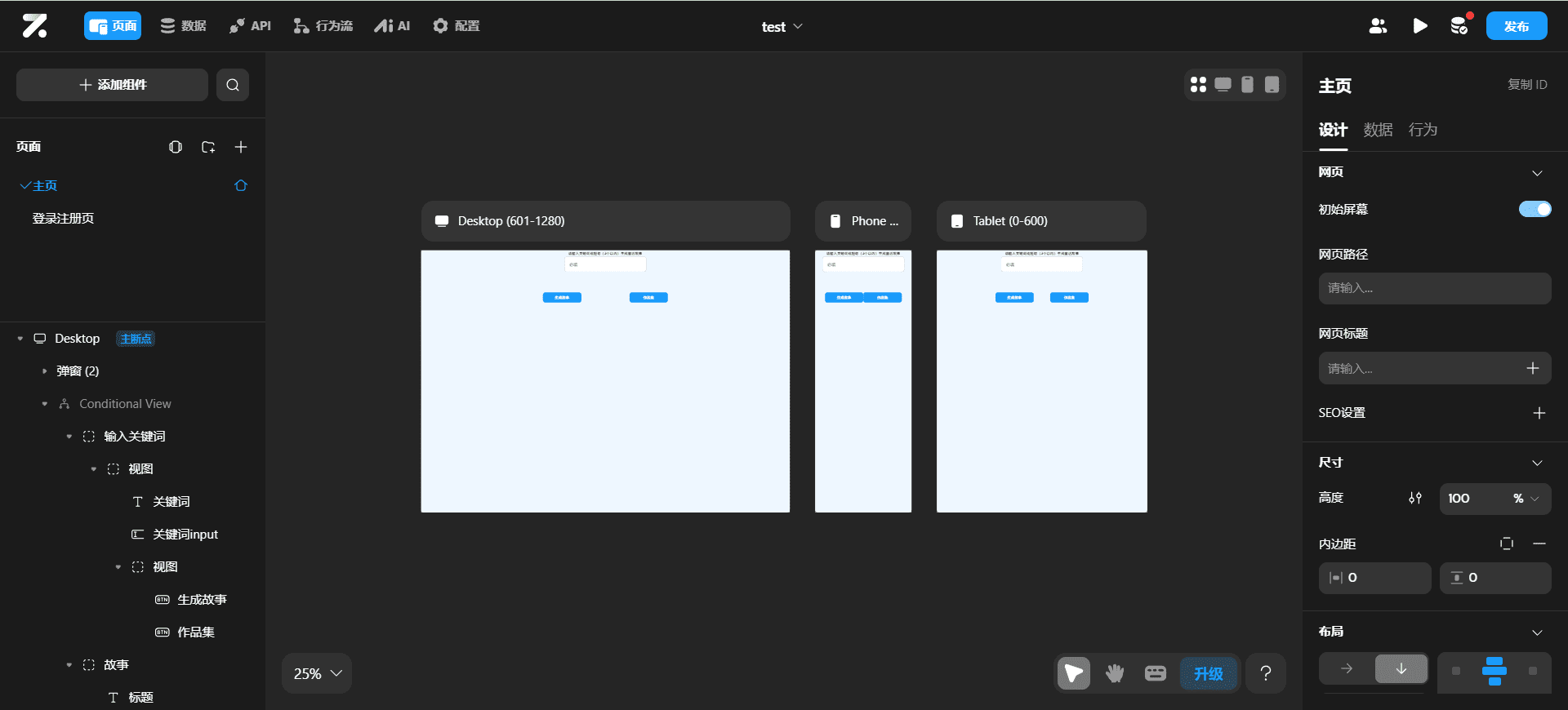Click the Desktop canvas preview

point(605,381)
